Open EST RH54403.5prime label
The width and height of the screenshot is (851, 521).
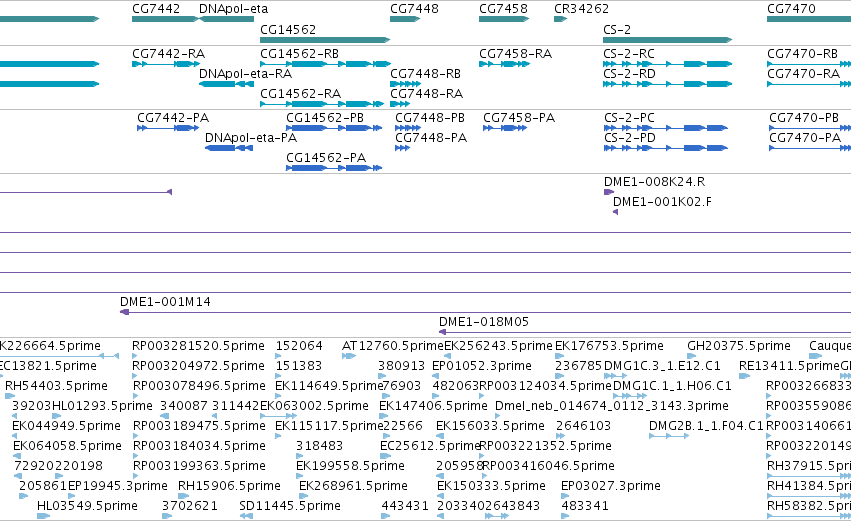(x=56, y=386)
